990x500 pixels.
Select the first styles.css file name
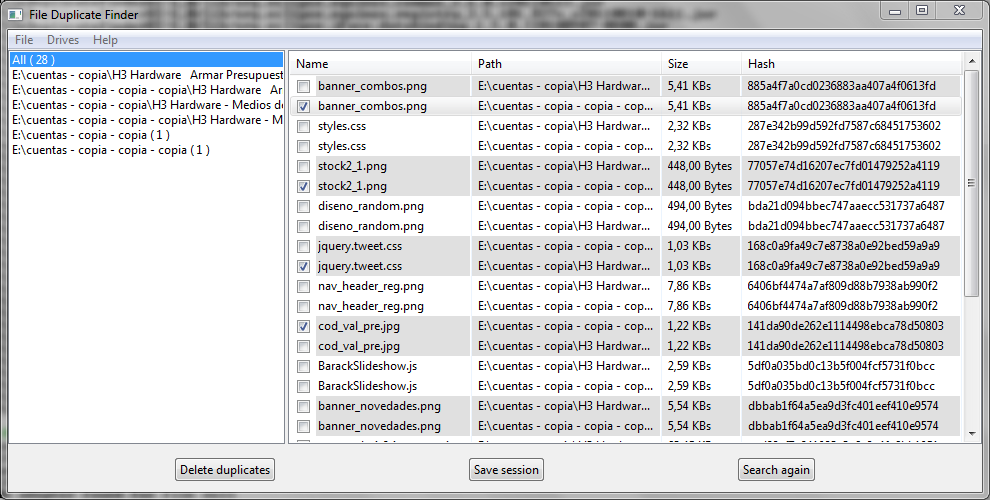(x=342, y=126)
